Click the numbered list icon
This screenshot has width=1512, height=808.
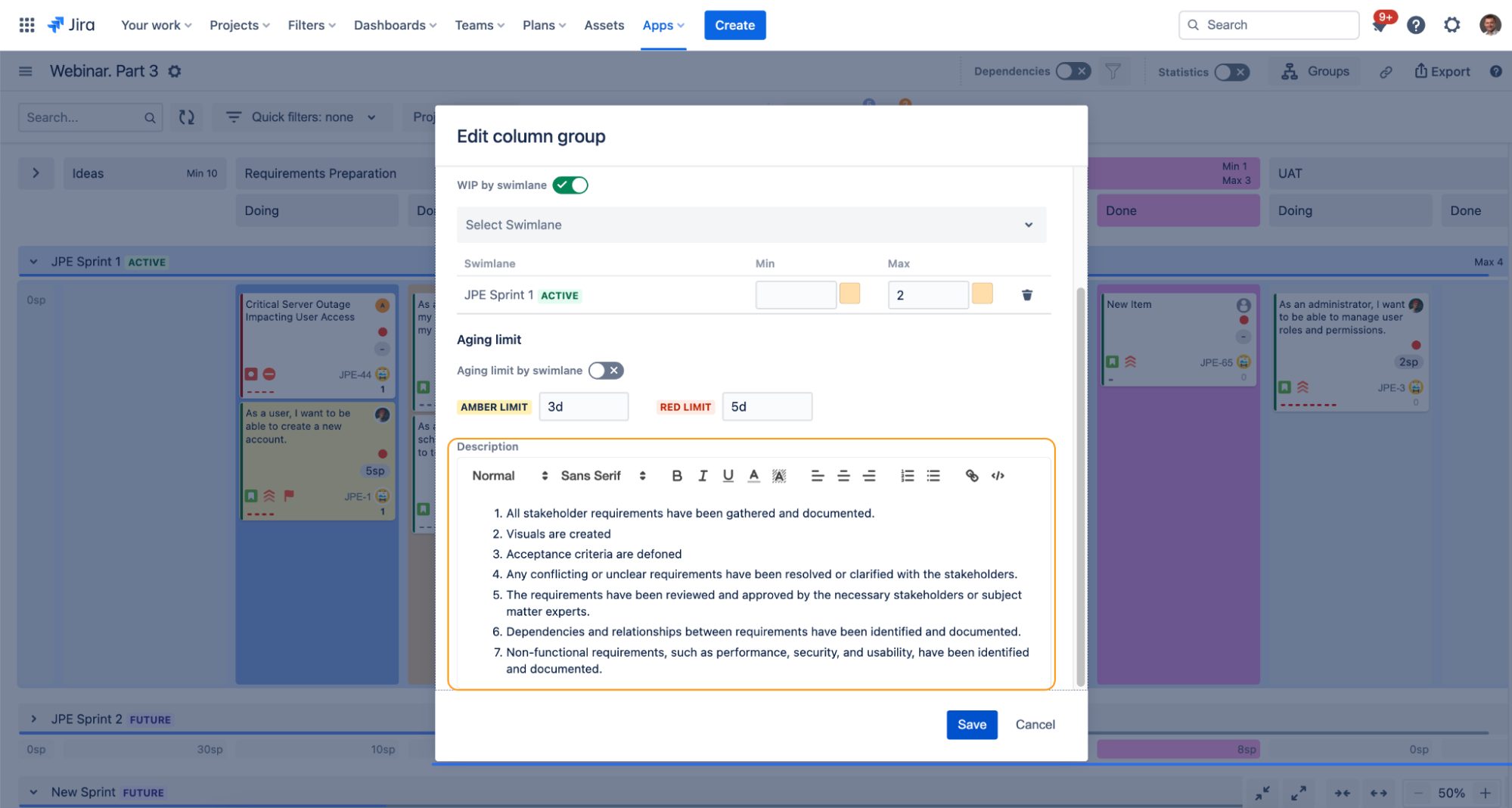coord(907,476)
